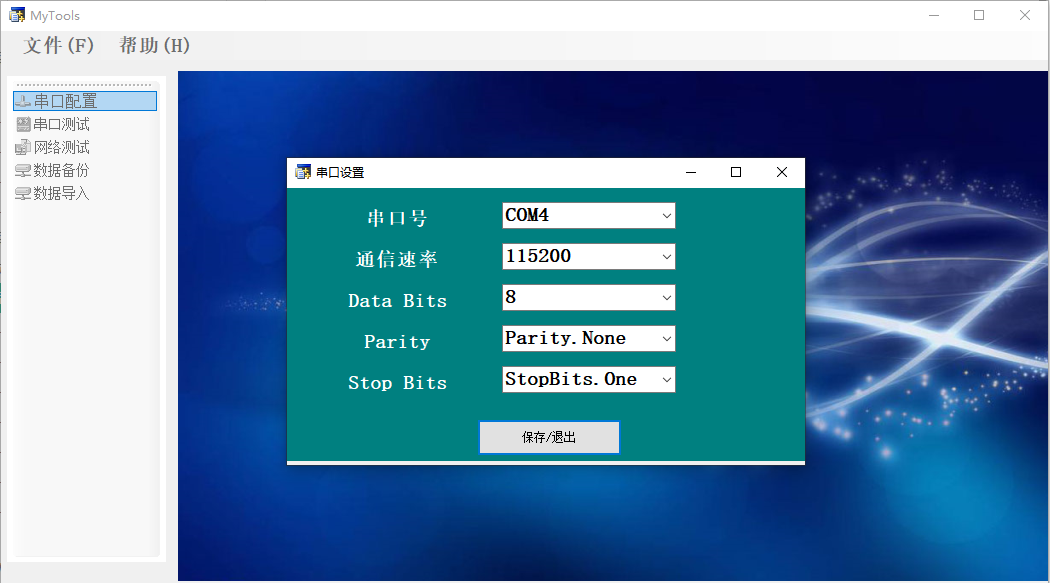Open the 通信速率 baud rate dropdown

pos(665,256)
